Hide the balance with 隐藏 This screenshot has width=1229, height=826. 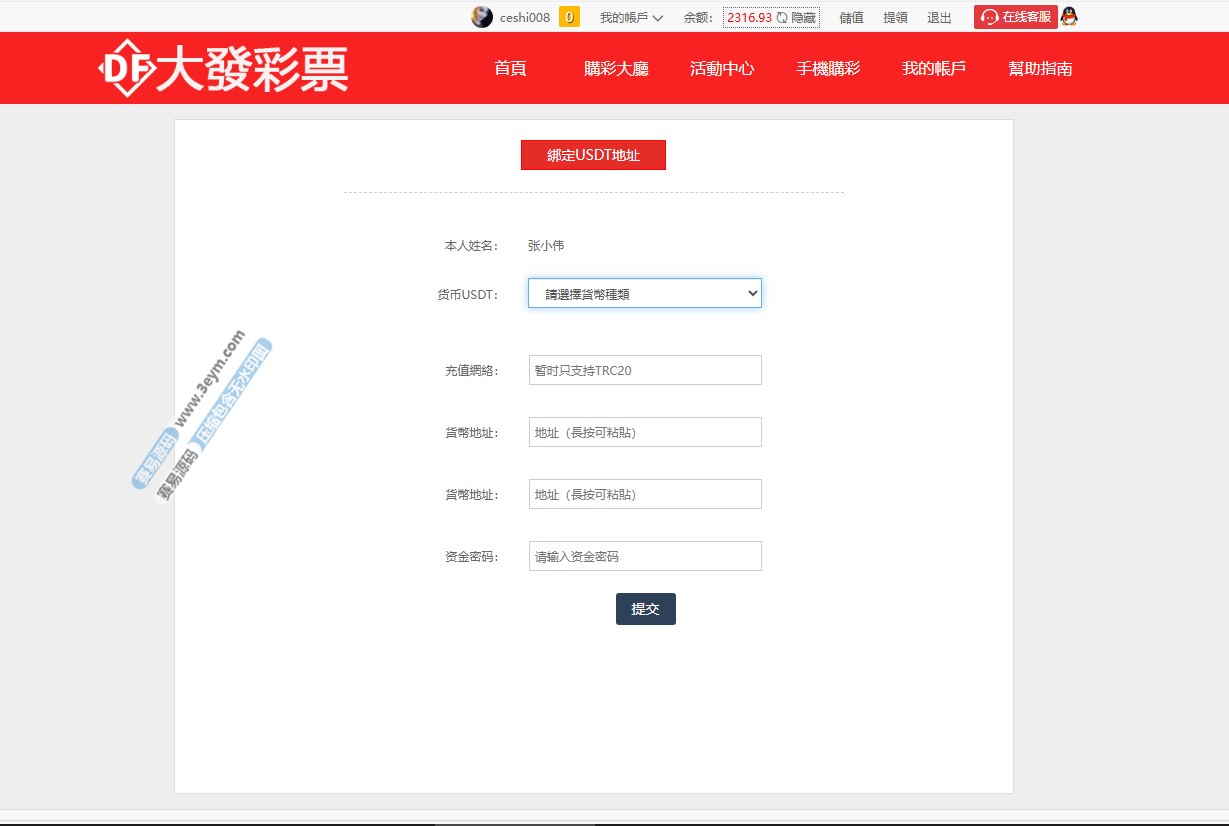tap(804, 17)
